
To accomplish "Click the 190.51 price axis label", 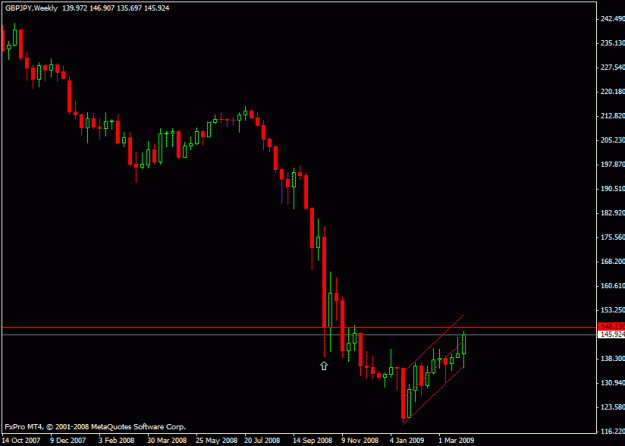I will 613,189.
